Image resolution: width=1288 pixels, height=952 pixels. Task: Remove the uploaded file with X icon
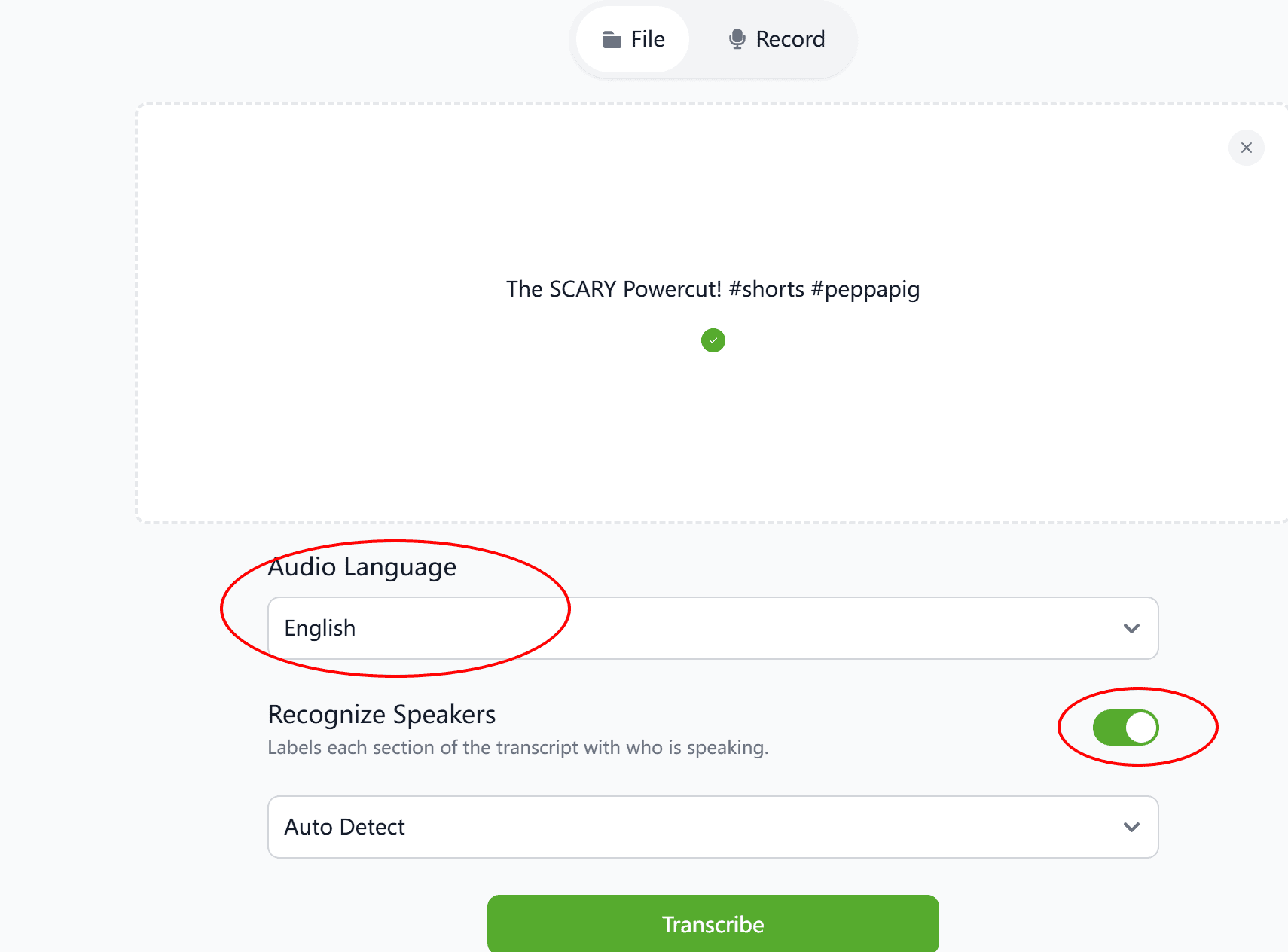click(1246, 148)
